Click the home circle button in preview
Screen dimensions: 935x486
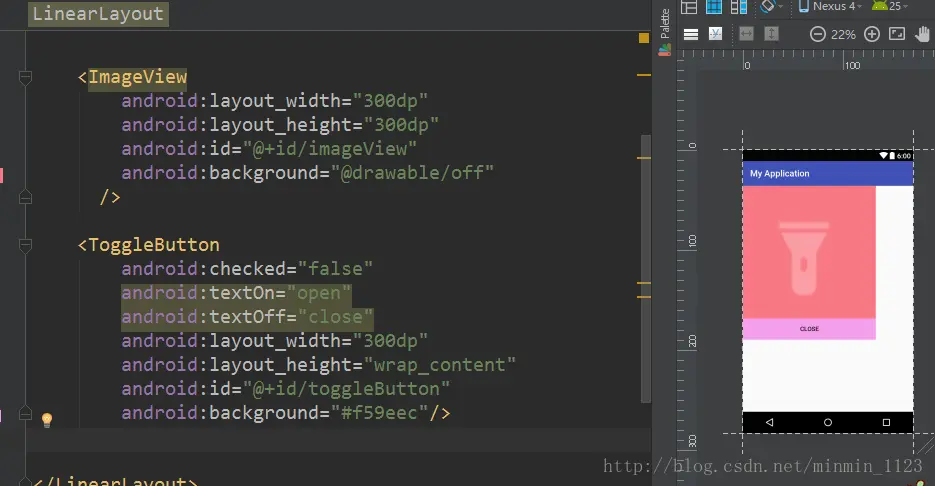click(828, 422)
